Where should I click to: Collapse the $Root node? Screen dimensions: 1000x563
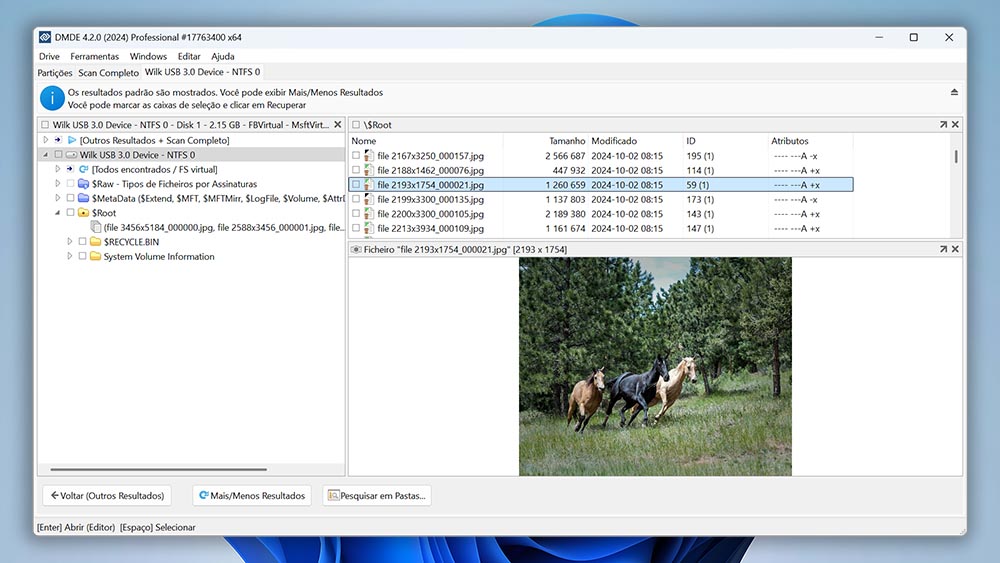coord(57,213)
